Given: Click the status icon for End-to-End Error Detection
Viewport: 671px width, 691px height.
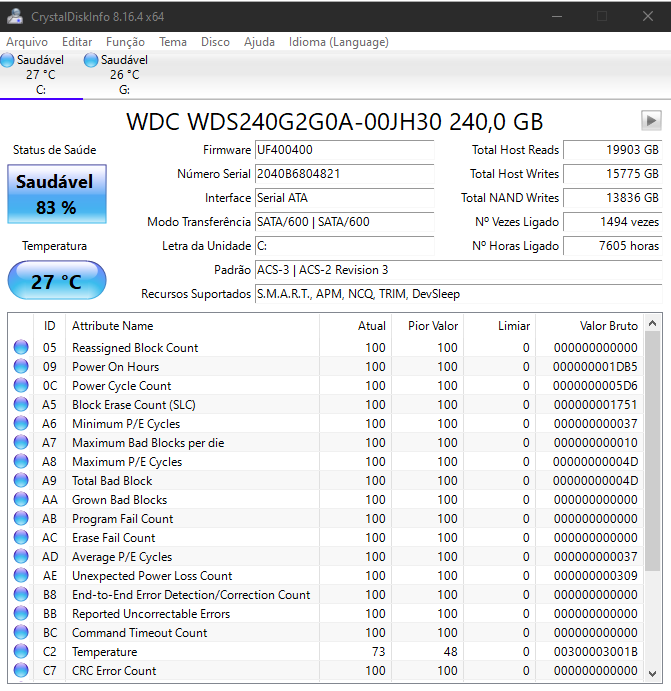Looking at the screenshot, I should pos(21,594).
